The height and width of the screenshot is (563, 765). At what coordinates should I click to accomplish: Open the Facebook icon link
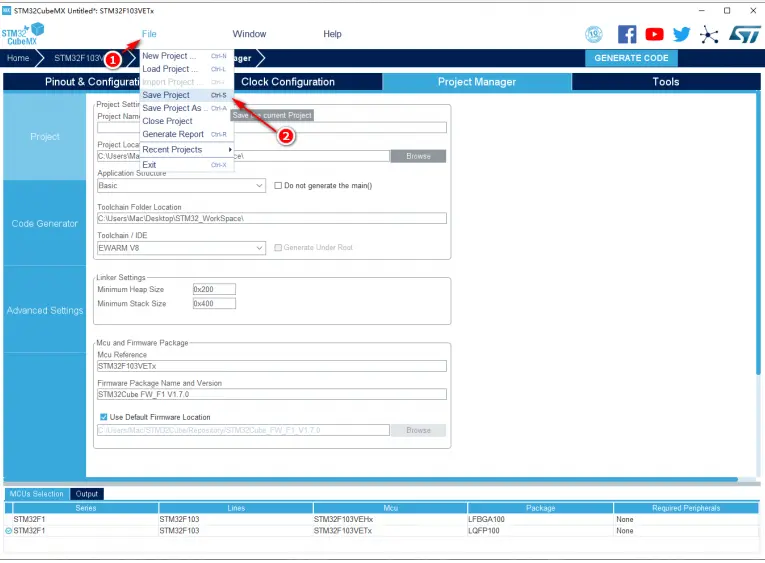627,34
